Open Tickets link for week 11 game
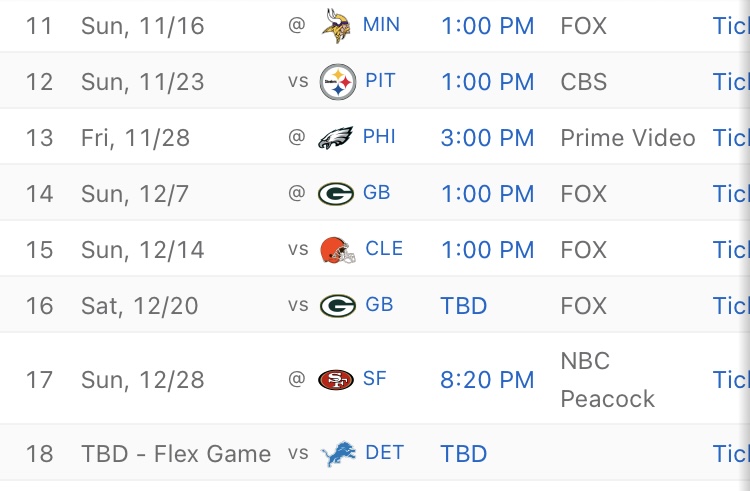This screenshot has height=491, width=750. [730, 25]
